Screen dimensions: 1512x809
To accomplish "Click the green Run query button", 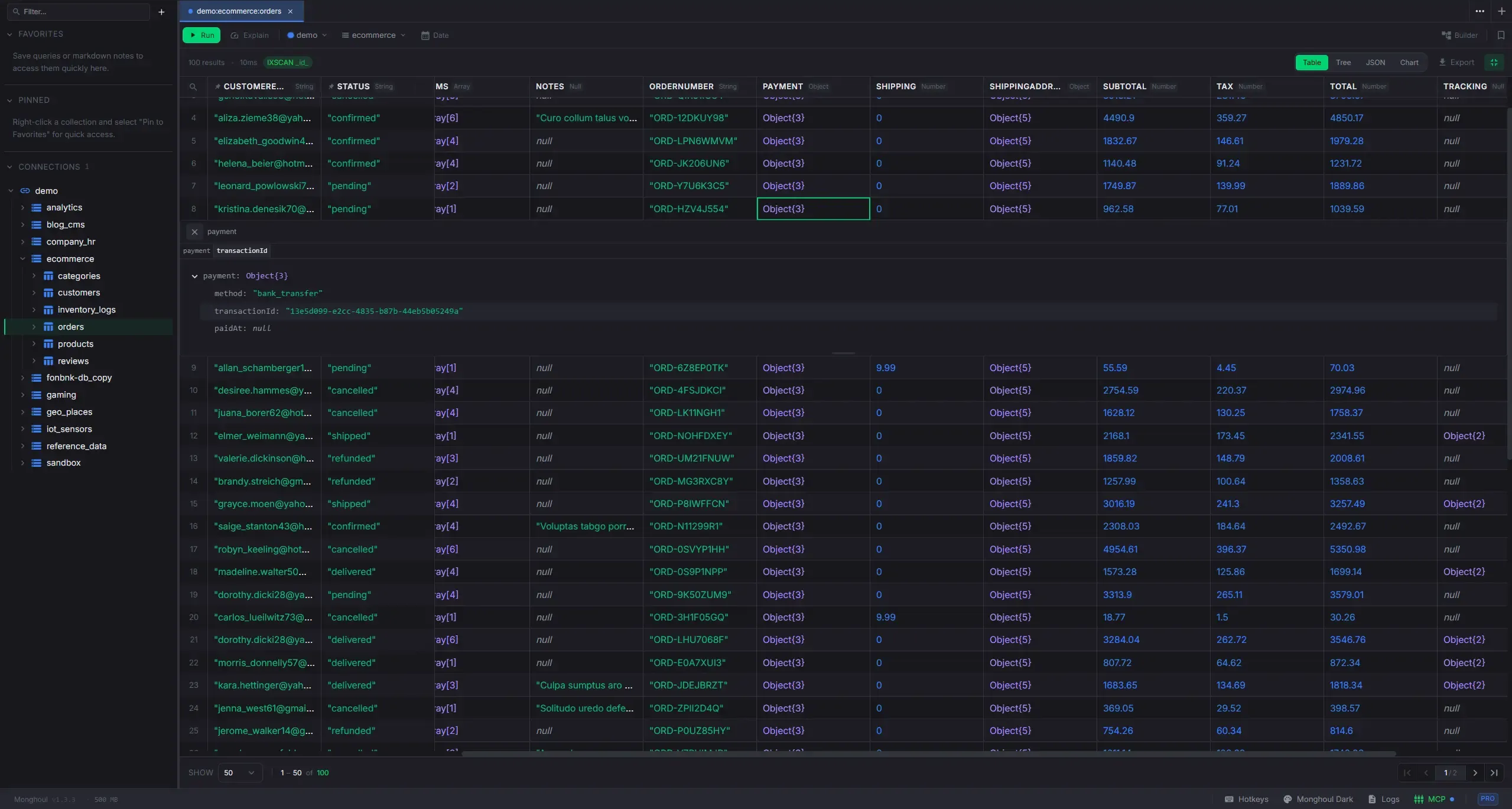I will coord(201,35).
